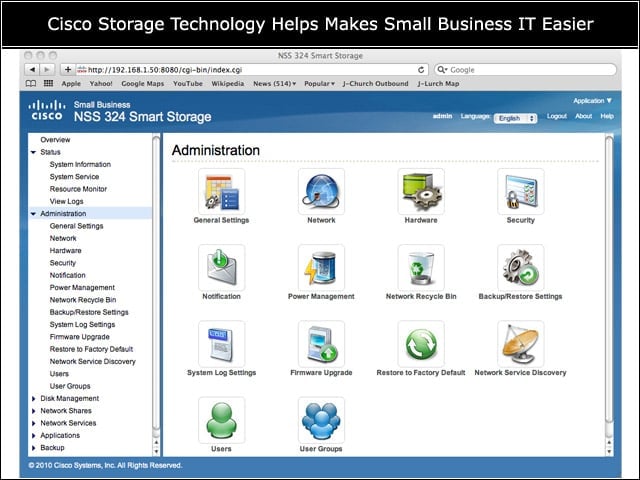
Task: Select Power Management in the sidebar tree
Action: point(82,288)
